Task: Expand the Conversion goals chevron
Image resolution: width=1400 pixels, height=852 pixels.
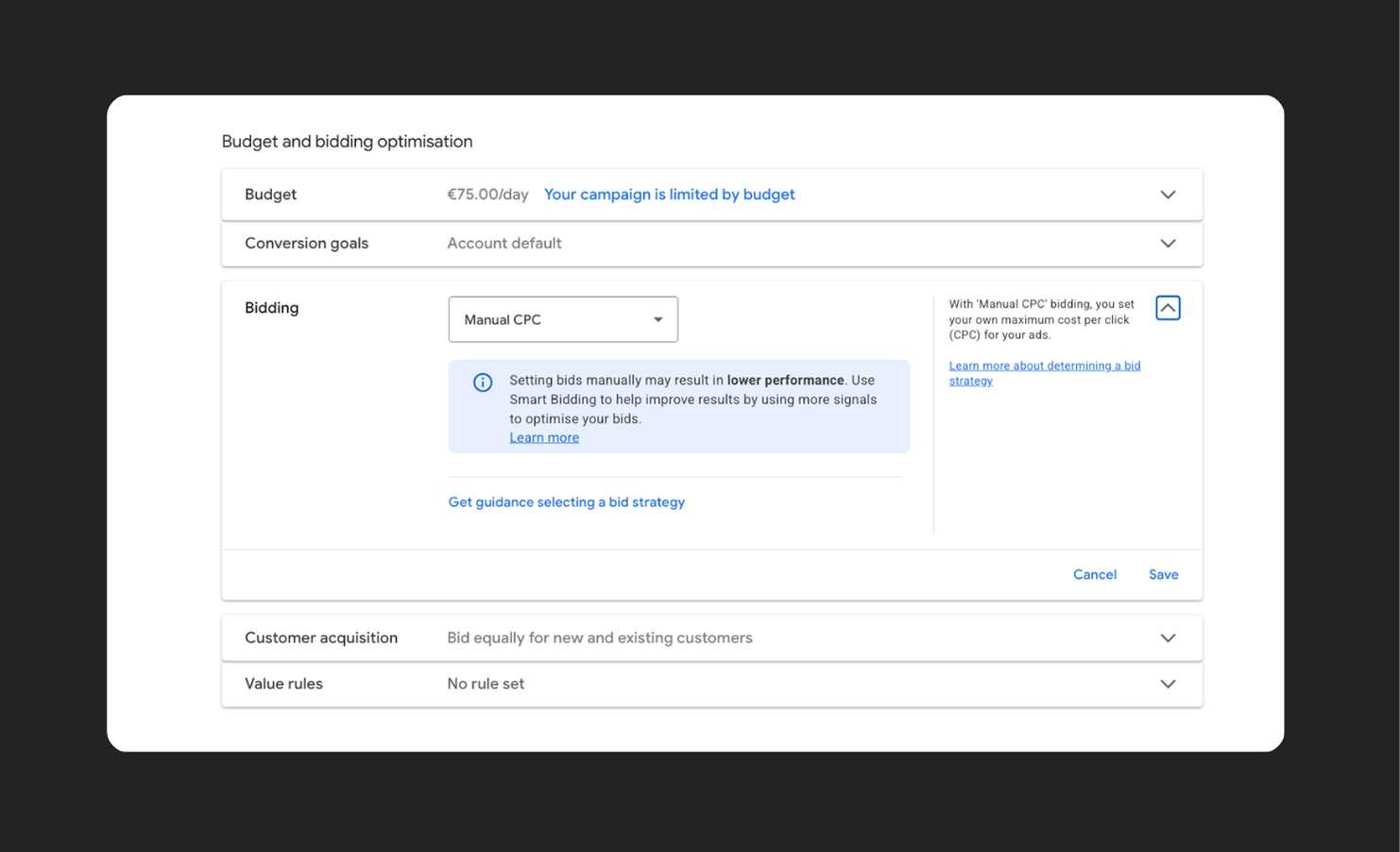Action: (x=1168, y=244)
